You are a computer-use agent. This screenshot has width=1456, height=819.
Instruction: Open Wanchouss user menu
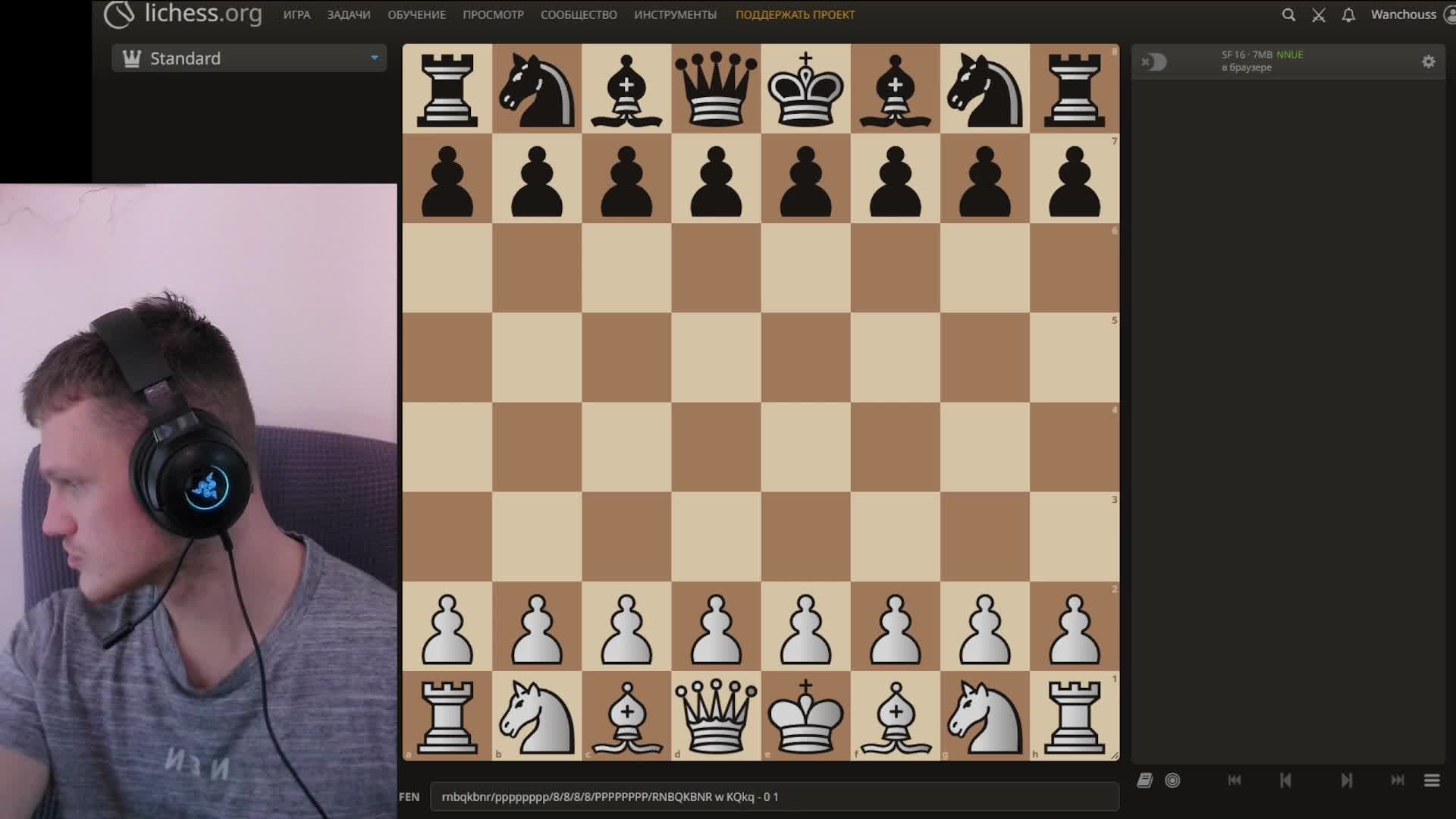click(1403, 14)
